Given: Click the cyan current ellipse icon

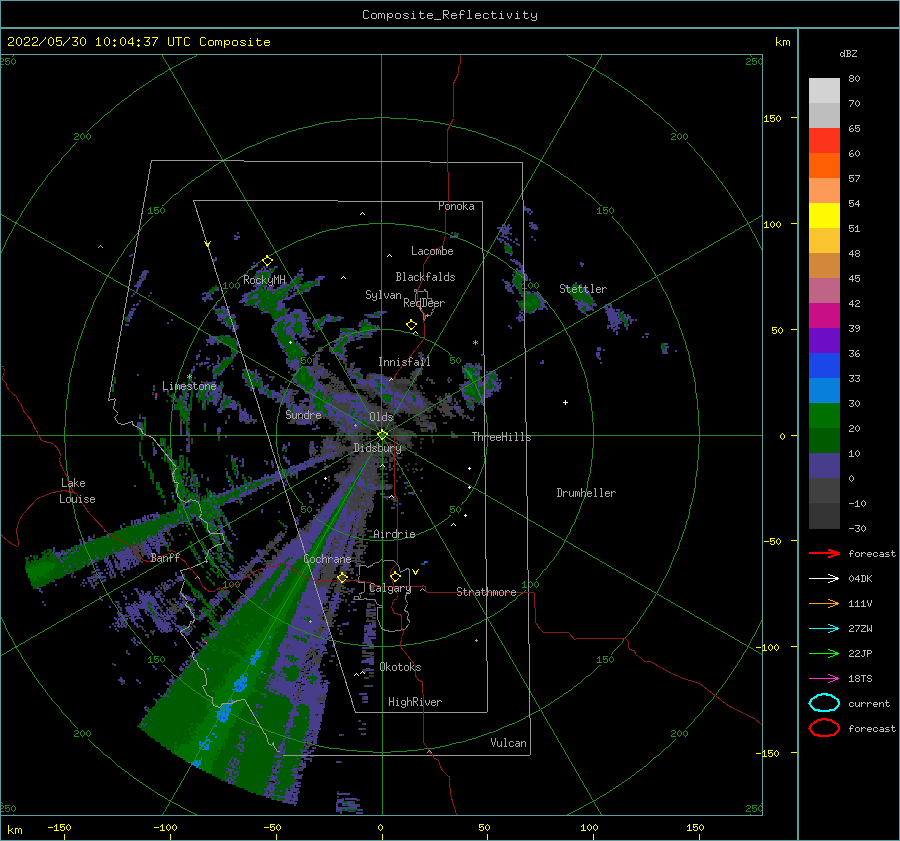Looking at the screenshot, I should pyautogui.click(x=824, y=703).
